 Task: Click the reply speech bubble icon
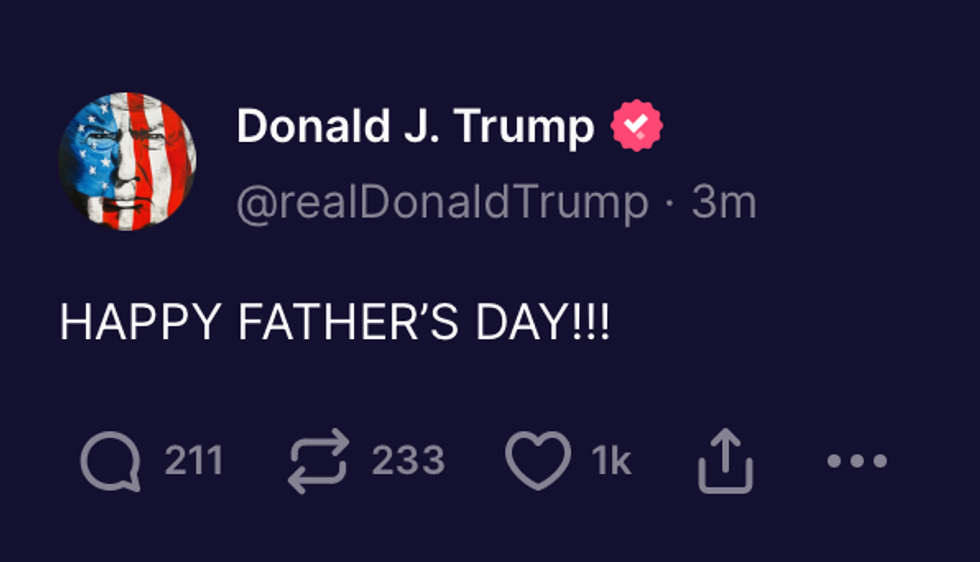110,461
